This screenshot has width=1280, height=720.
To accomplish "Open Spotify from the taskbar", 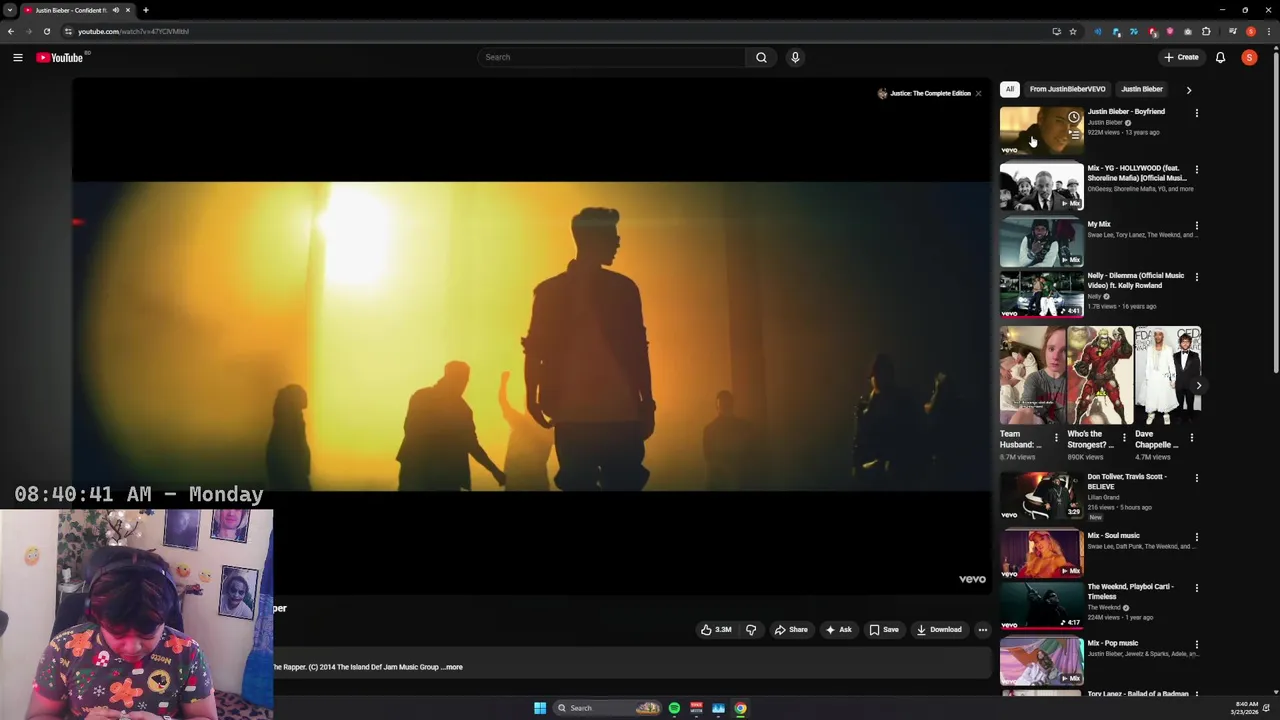I will (674, 708).
